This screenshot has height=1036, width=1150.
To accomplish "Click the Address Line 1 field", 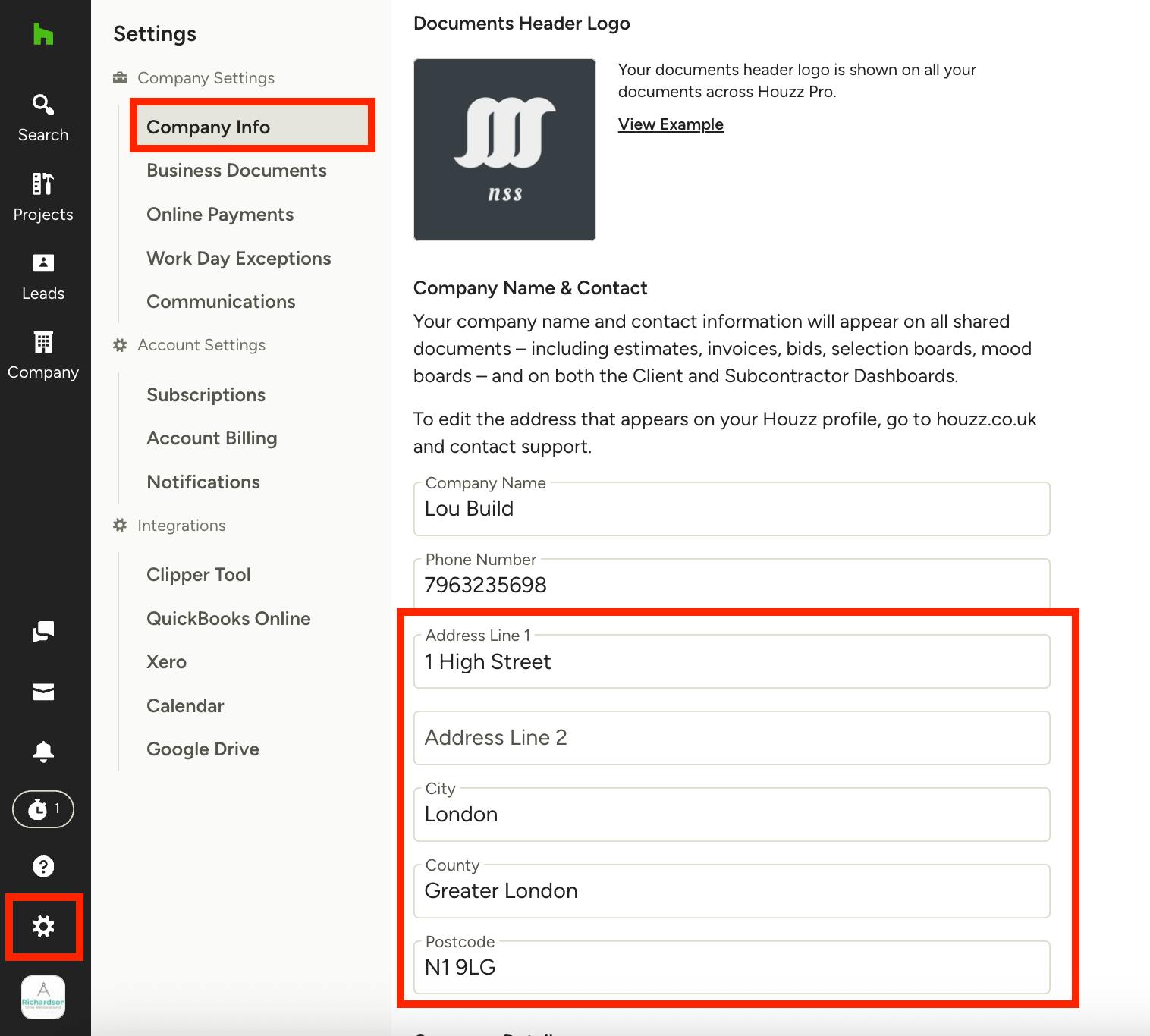I will click(x=732, y=661).
